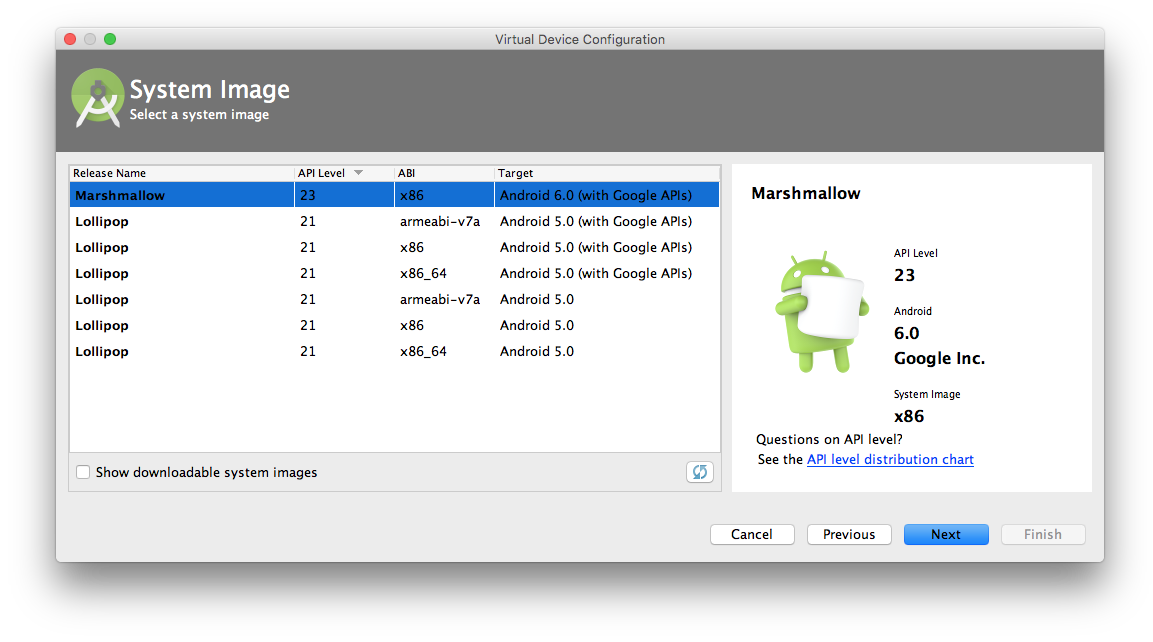Image resolution: width=1153 pixels, height=642 pixels.
Task: Select x86 cell of Lollipop Google APIs row
Action: point(444,247)
